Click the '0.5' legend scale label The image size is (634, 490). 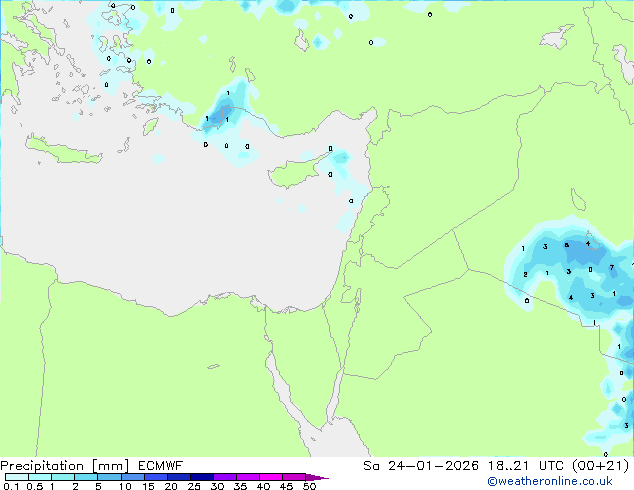coord(34,486)
